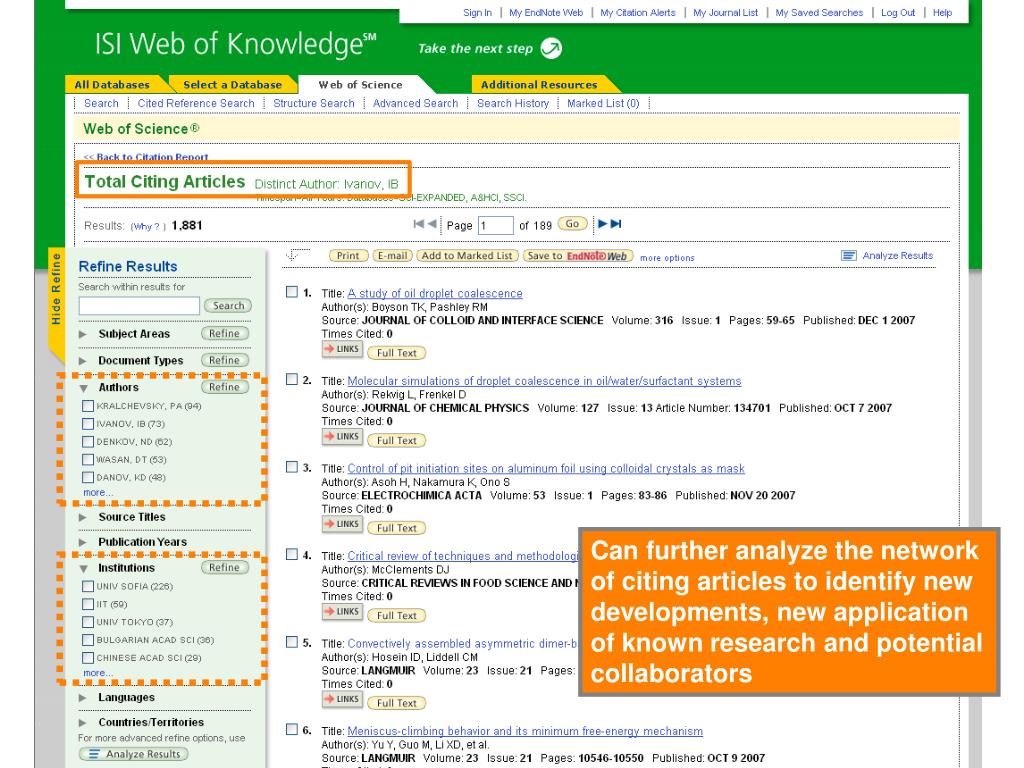Image resolution: width=1024 pixels, height=768 pixels.
Task: Select checkbox for result 2
Action: (292, 379)
